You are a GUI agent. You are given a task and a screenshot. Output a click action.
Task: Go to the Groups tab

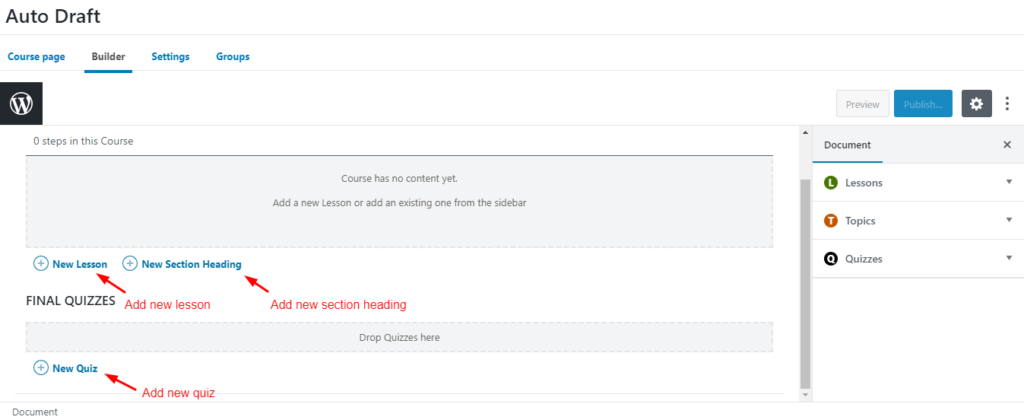pos(232,57)
